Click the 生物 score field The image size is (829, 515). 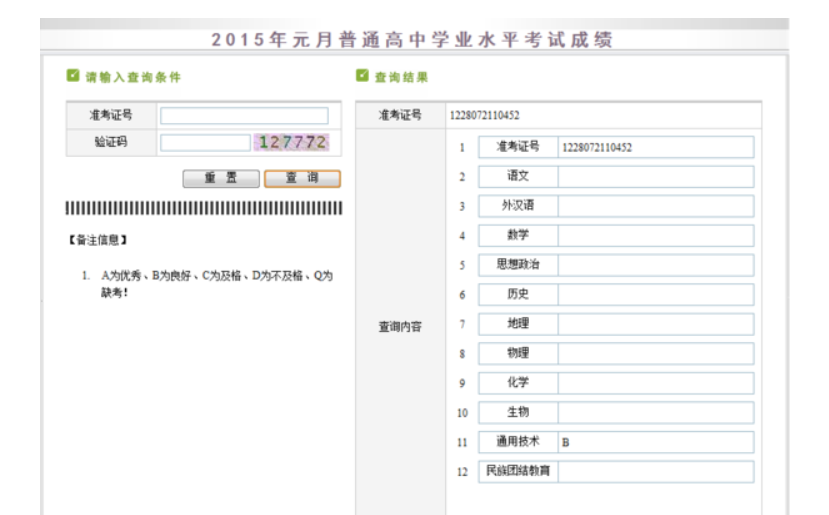[x=655, y=412]
